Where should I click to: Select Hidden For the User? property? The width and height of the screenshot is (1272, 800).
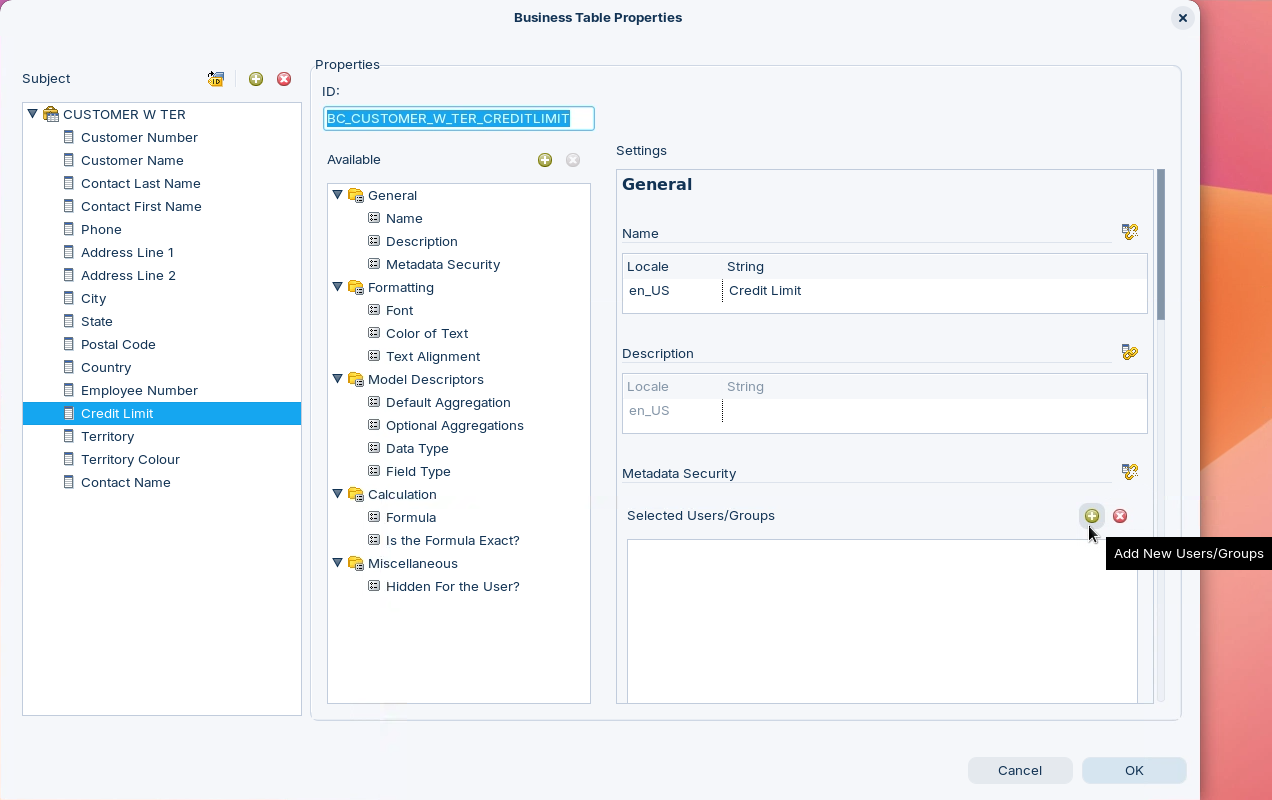coord(452,586)
